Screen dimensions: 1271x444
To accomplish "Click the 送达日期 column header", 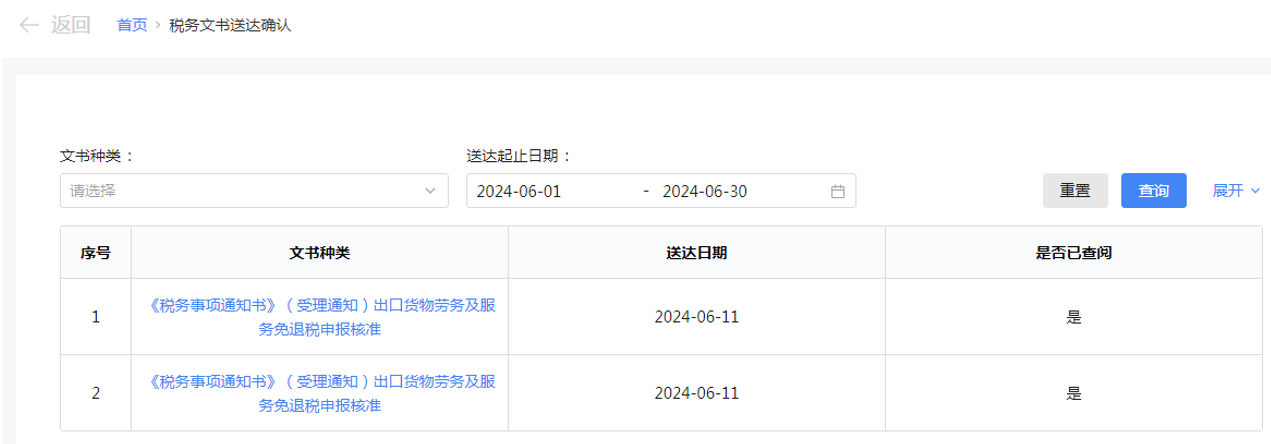I will click(697, 252).
